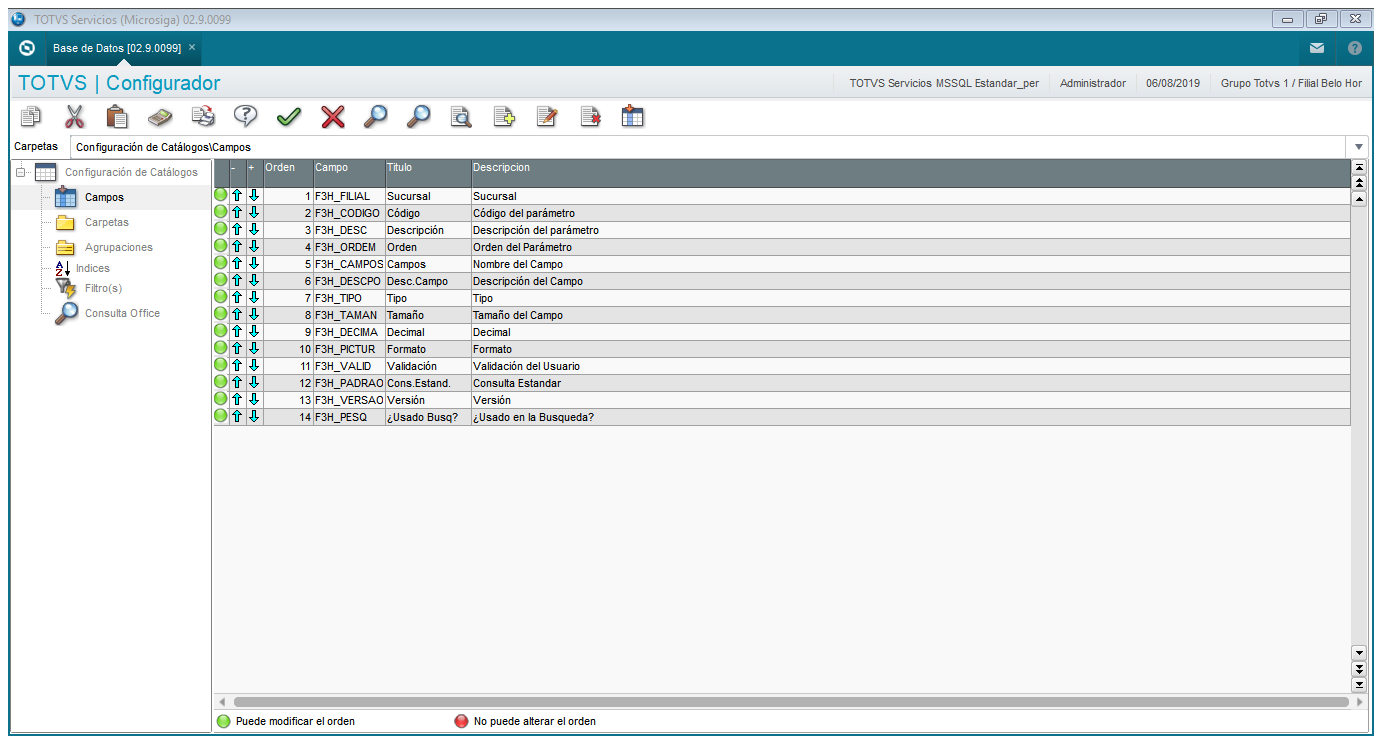Select Configuración de Catálogos root node
Image resolution: width=1382 pixels, height=744 pixels.
[131, 172]
